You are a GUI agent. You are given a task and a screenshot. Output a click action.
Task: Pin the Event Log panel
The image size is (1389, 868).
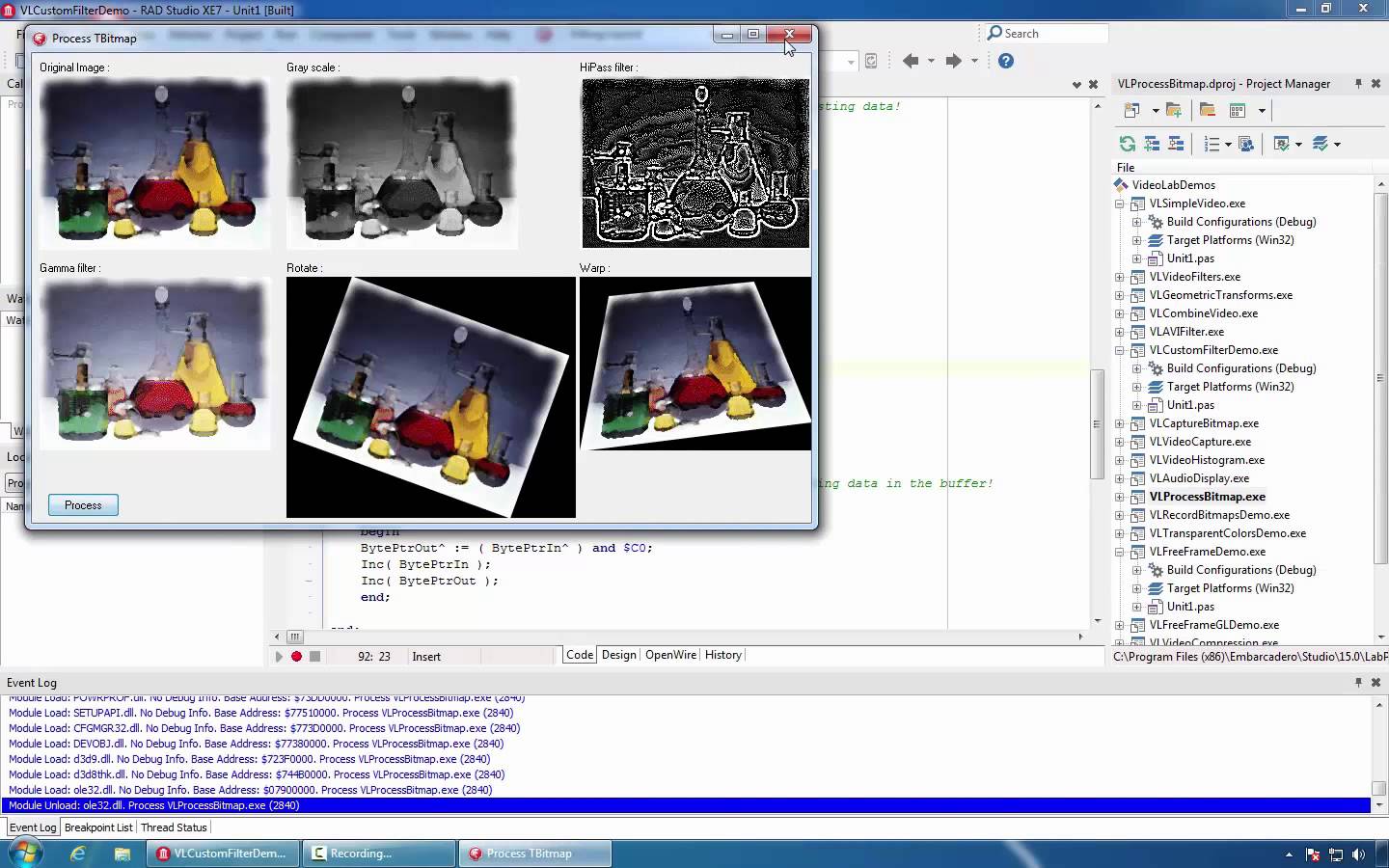click(x=1358, y=682)
